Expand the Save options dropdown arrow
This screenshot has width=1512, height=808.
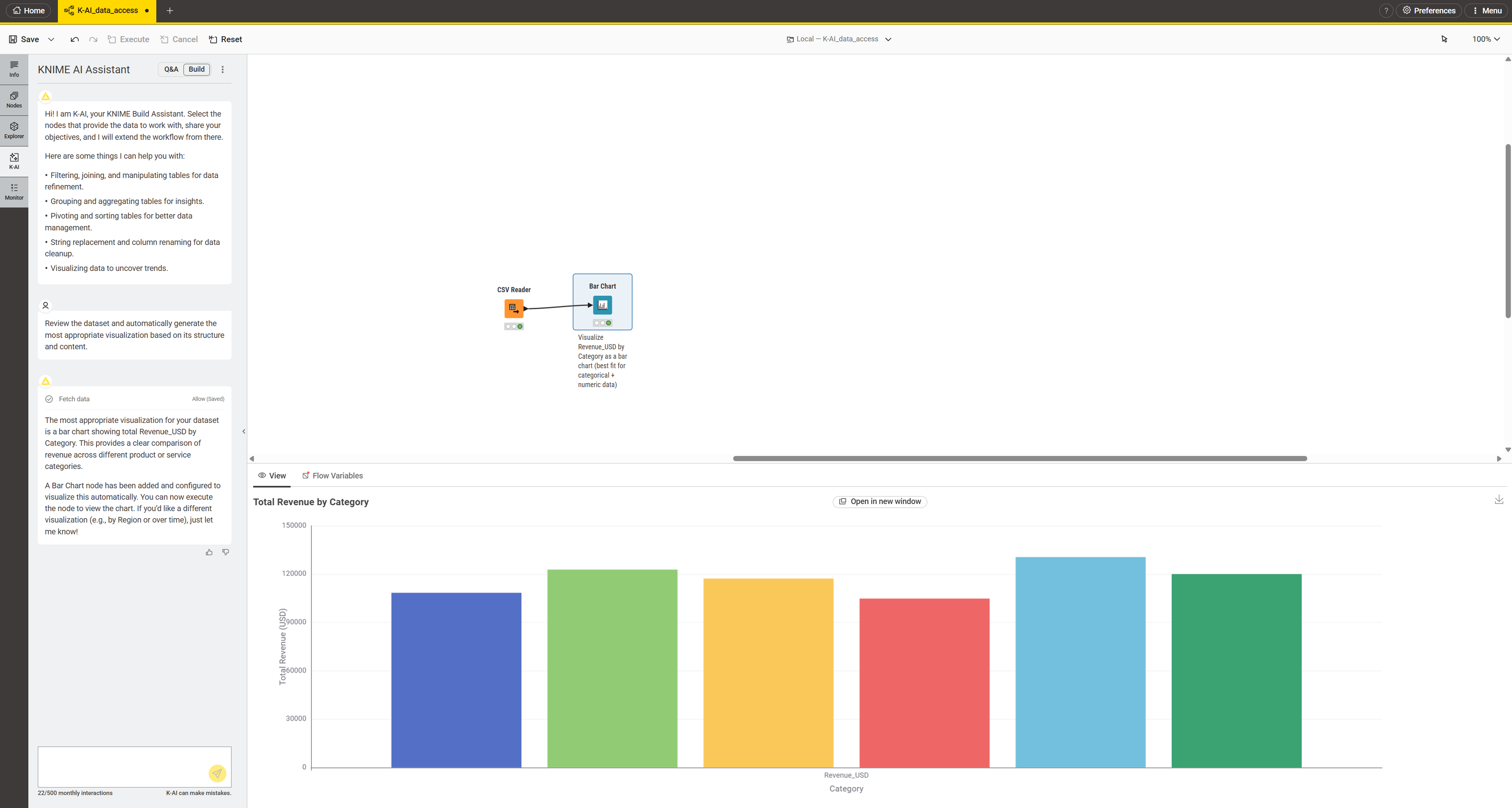[x=51, y=39]
